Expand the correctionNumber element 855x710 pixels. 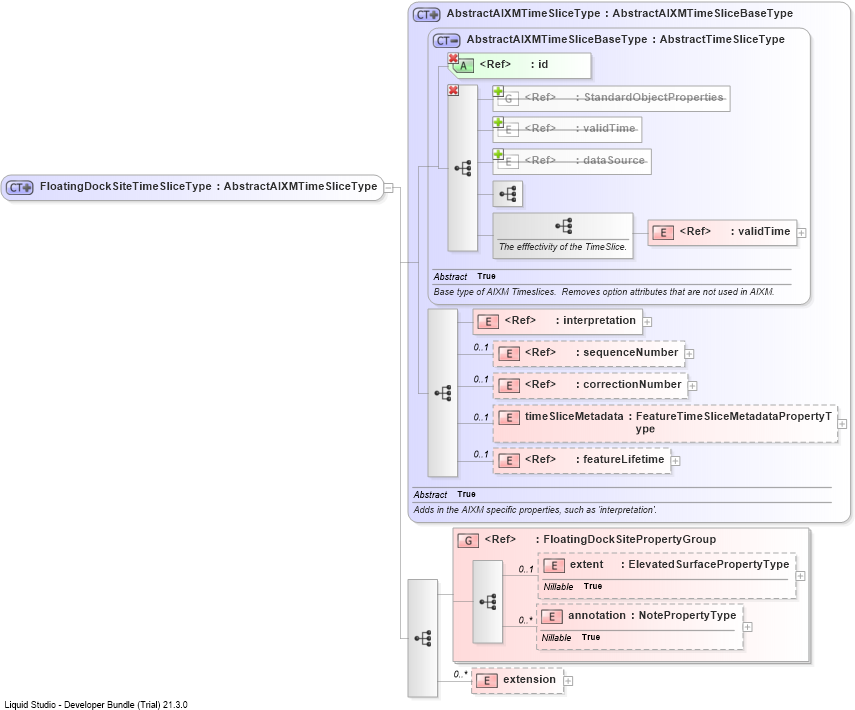click(x=693, y=386)
